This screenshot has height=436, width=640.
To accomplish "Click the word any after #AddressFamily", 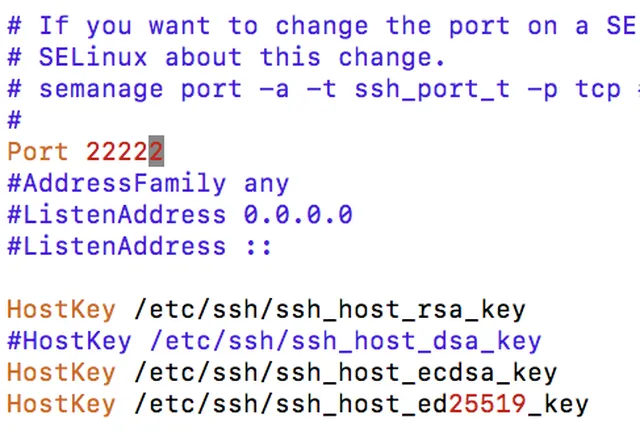I will [267, 185].
